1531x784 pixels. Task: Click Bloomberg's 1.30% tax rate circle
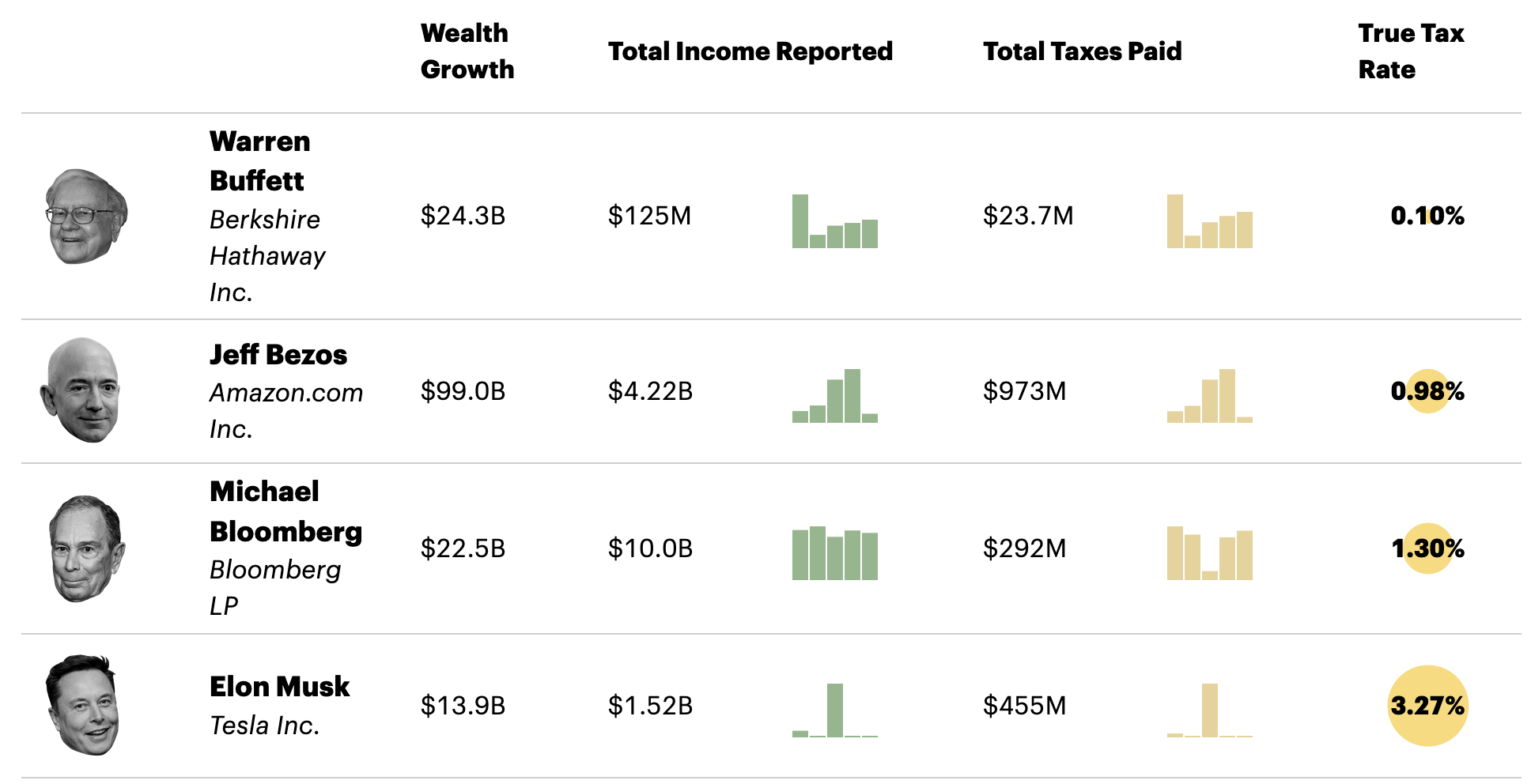[x=1427, y=548]
